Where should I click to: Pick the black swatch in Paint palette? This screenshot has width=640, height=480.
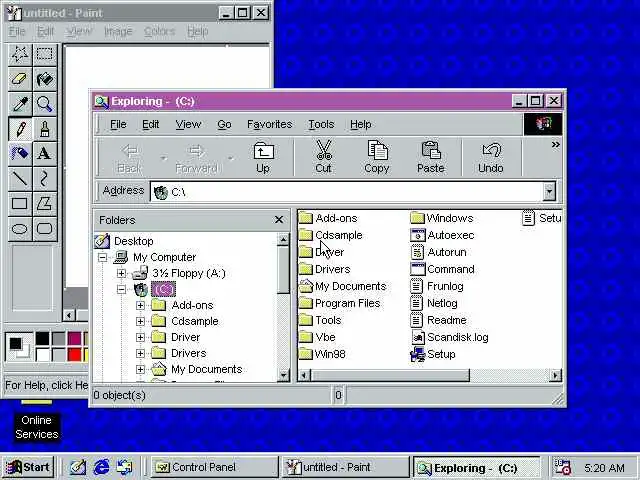[42, 338]
